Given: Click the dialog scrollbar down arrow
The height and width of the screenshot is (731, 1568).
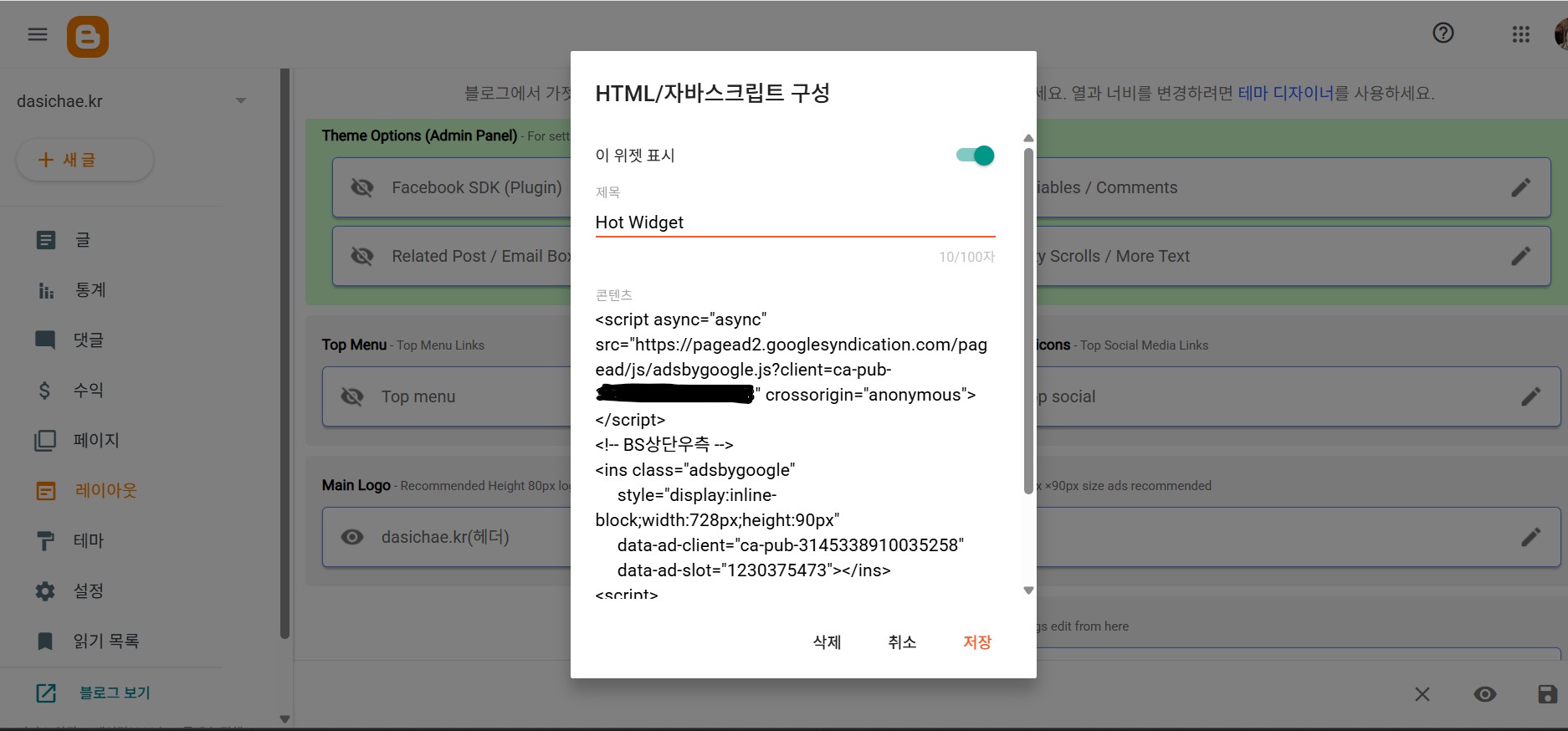Looking at the screenshot, I should (x=1028, y=590).
